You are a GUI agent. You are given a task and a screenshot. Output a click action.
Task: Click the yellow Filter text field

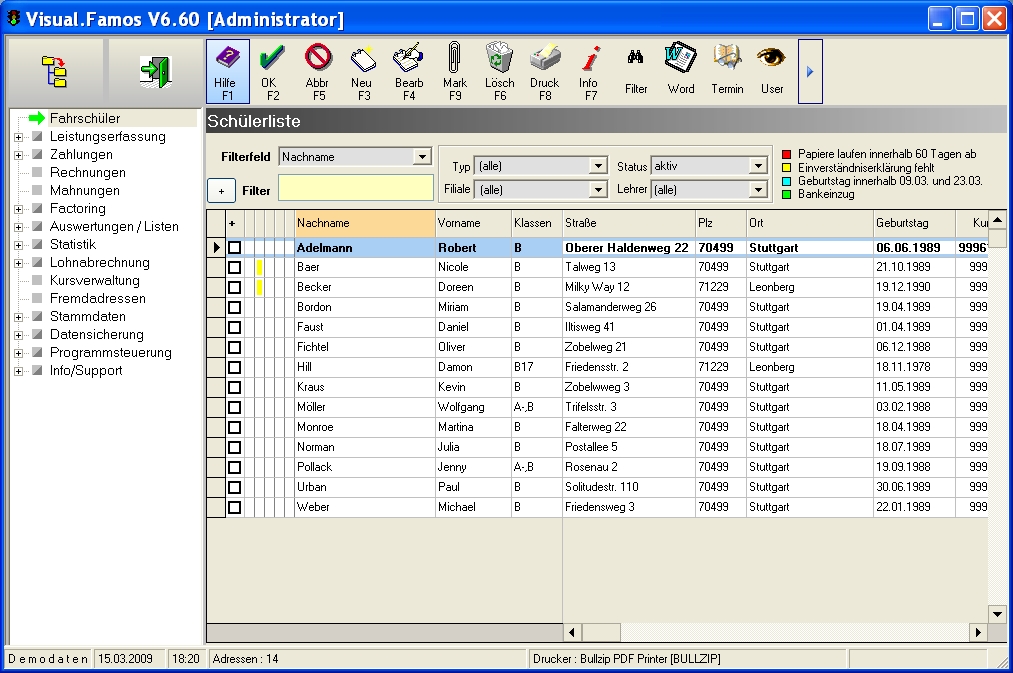[355, 188]
